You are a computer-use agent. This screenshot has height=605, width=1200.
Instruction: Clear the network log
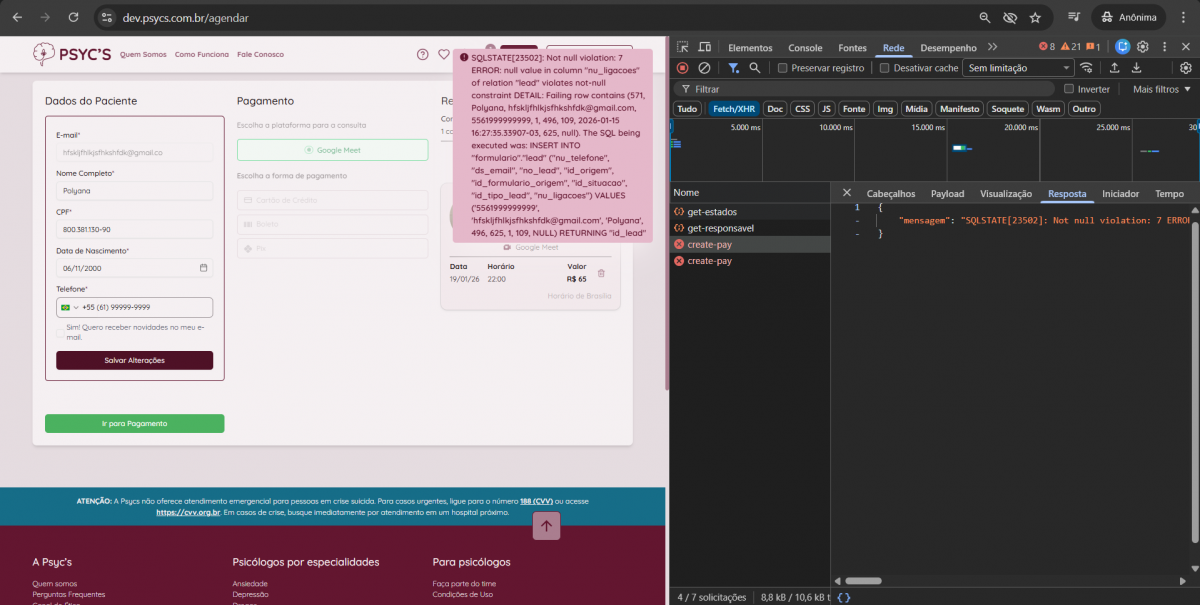704,68
